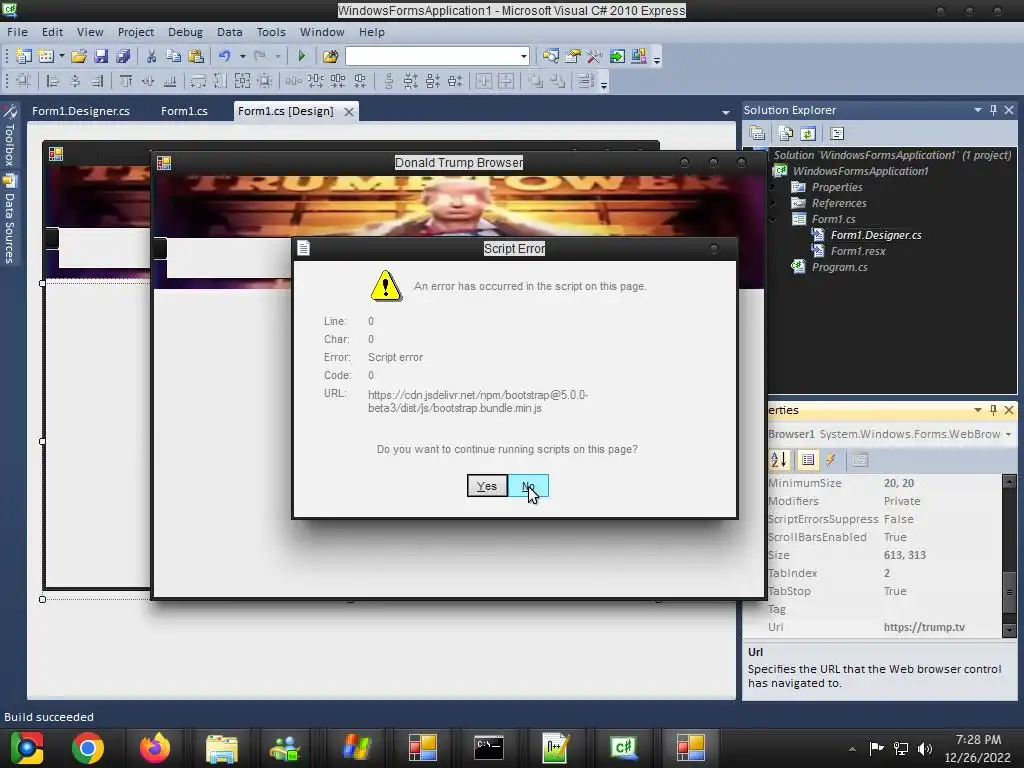Click Solution Explorer Properties icon
This screenshot has height=768, width=1024.
pos(757,134)
